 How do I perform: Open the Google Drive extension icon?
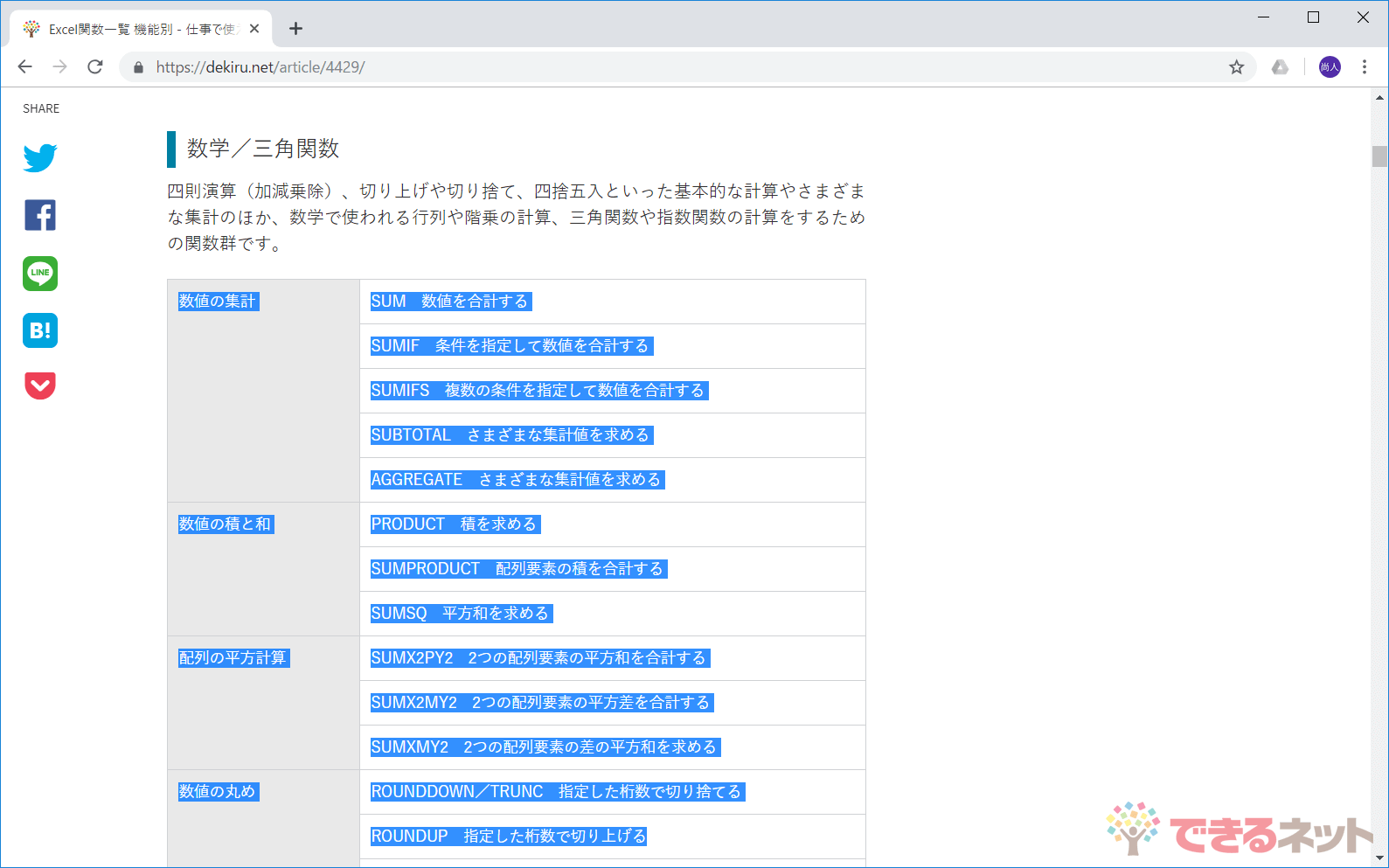tap(1280, 67)
